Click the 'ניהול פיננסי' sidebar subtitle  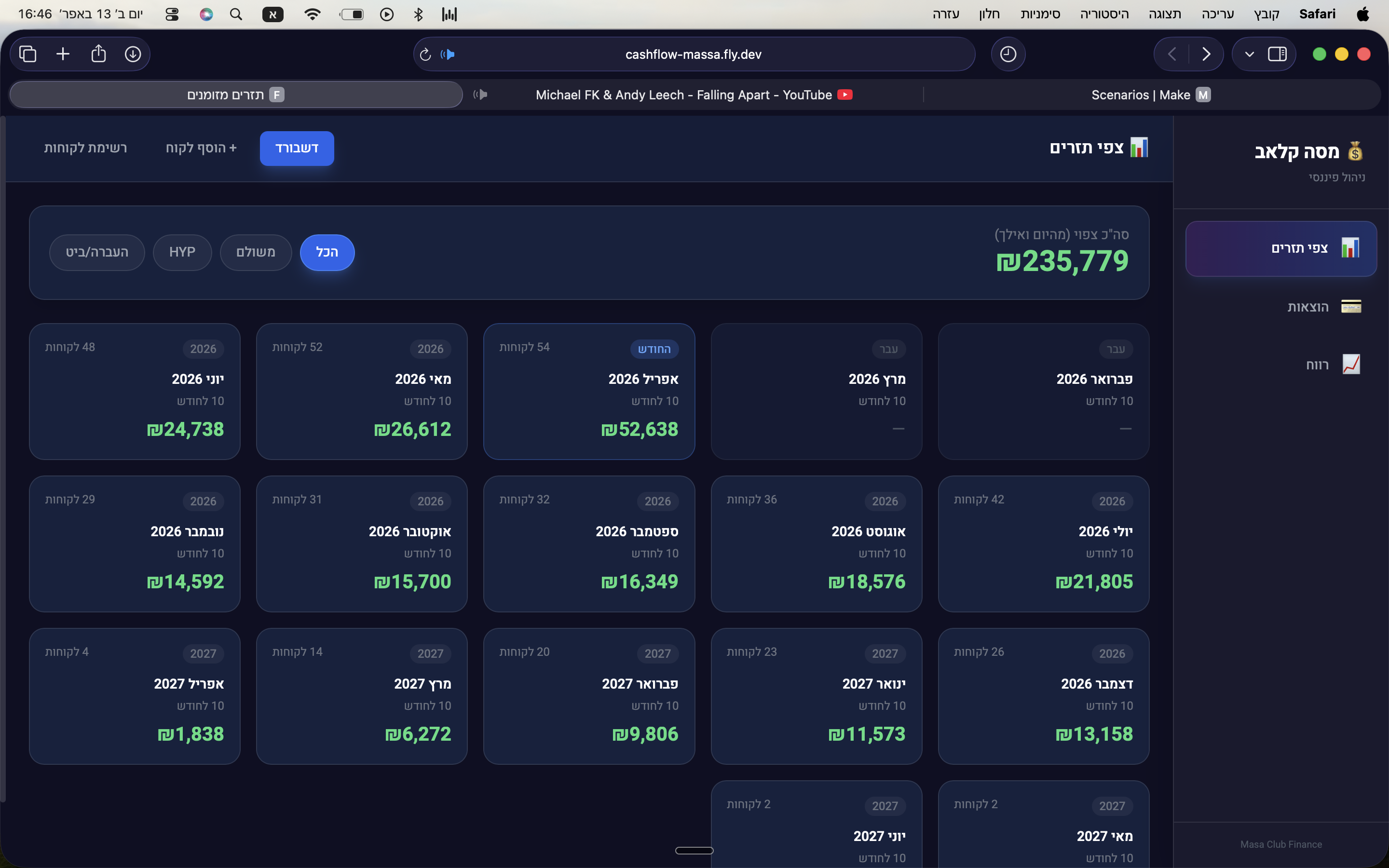(1337, 177)
